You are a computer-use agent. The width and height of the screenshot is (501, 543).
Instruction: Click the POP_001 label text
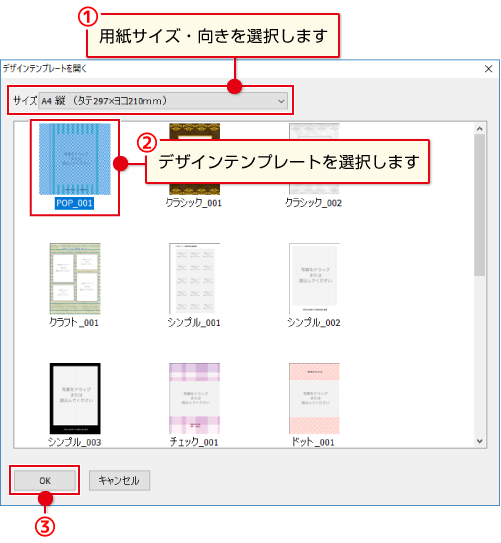[x=74, y=203]
